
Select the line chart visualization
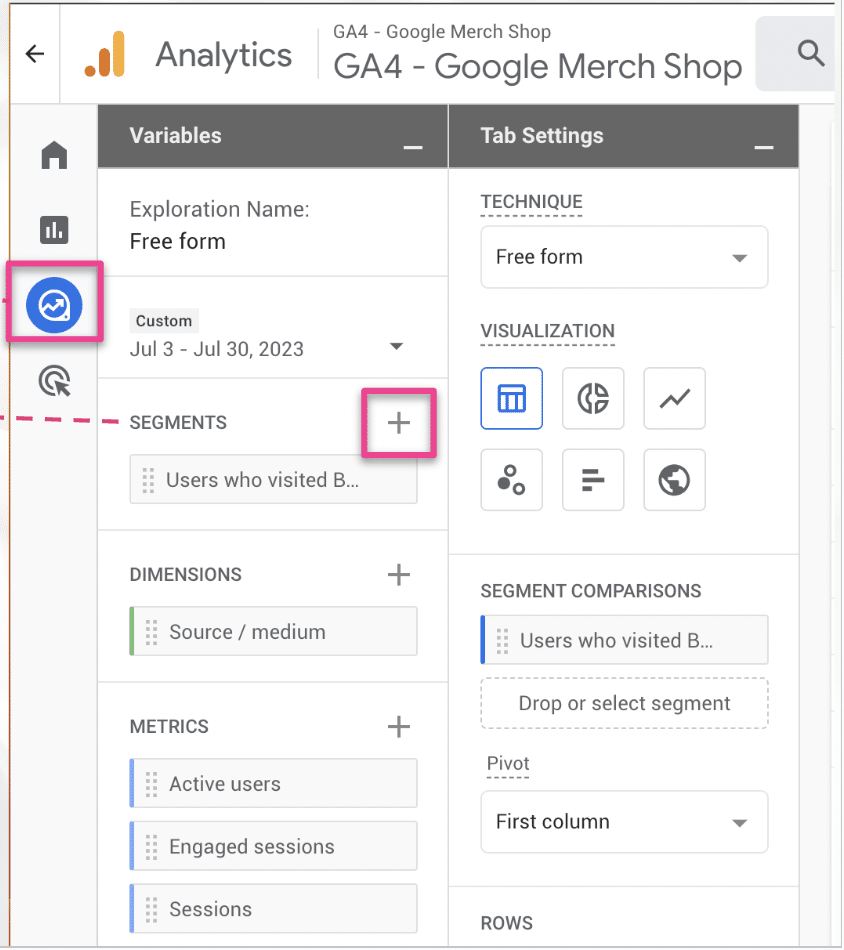pos(674,398)
